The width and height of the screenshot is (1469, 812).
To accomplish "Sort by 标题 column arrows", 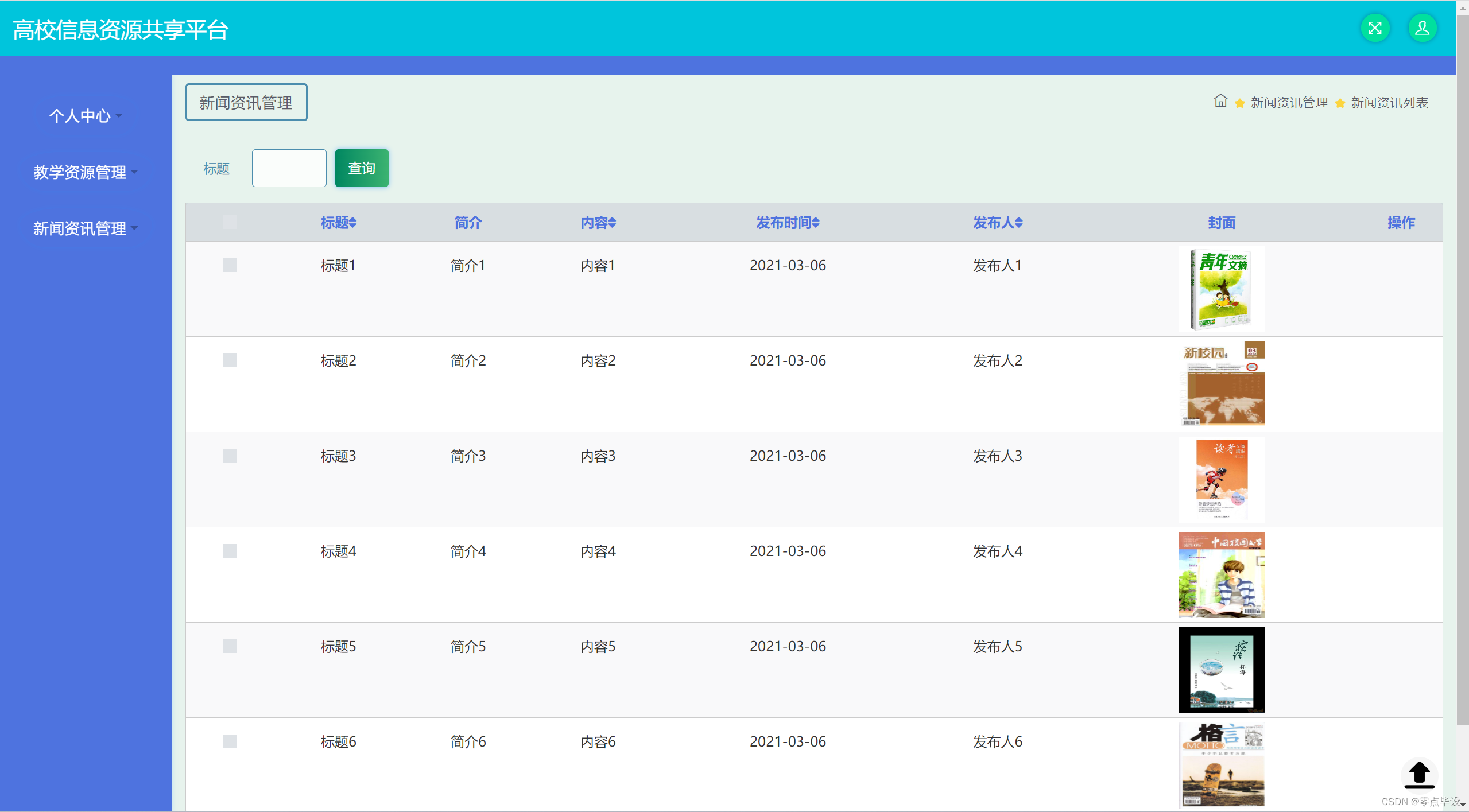I will pos(353,223).
